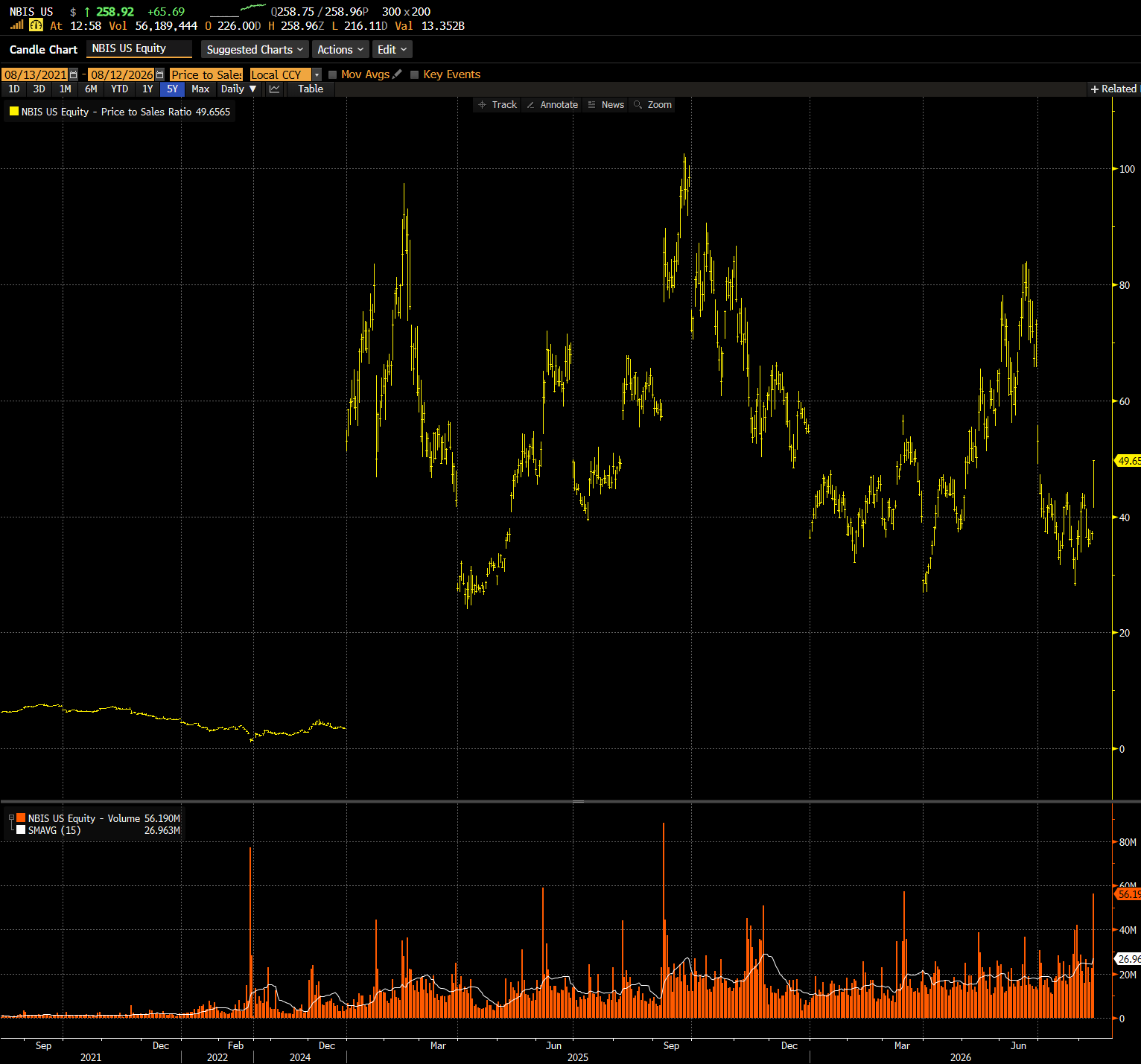Click the open price 226.00
Screen dimensions: 1141x1064
[239, 26]
